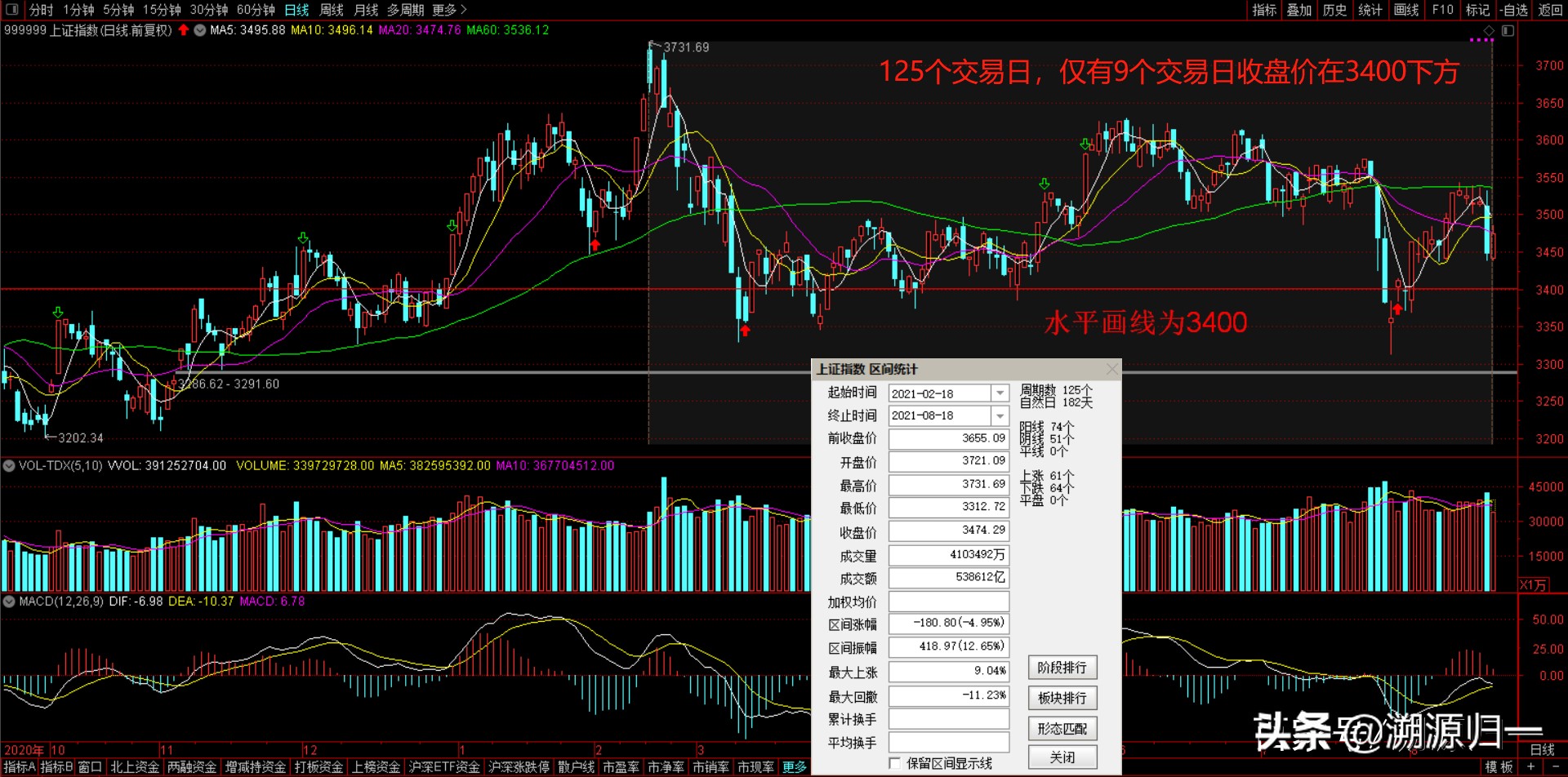Select the 散户线 indicator tab
The image size is (1568, 777).
pyautogui.click(x=576, y=767)
